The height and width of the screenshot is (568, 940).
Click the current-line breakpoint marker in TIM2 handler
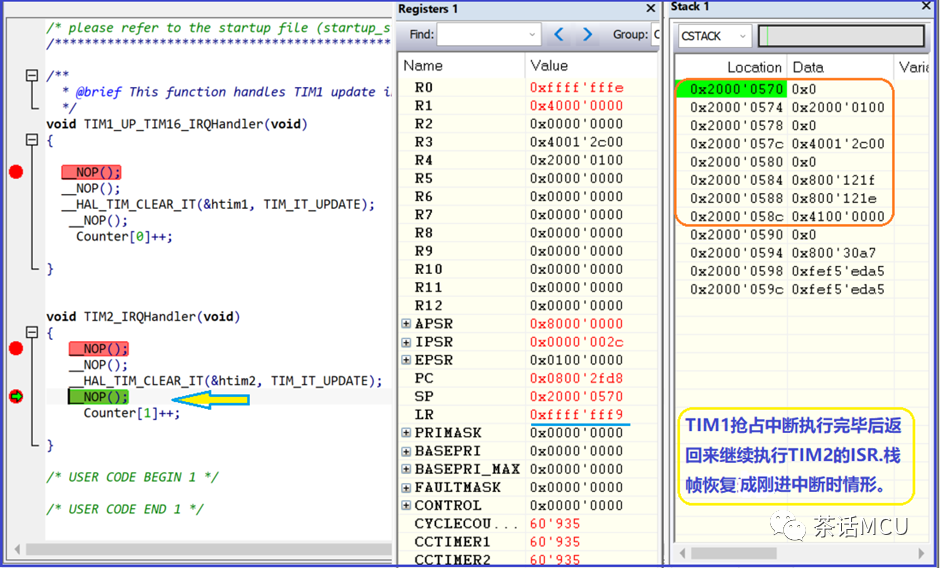click(16, 396)
